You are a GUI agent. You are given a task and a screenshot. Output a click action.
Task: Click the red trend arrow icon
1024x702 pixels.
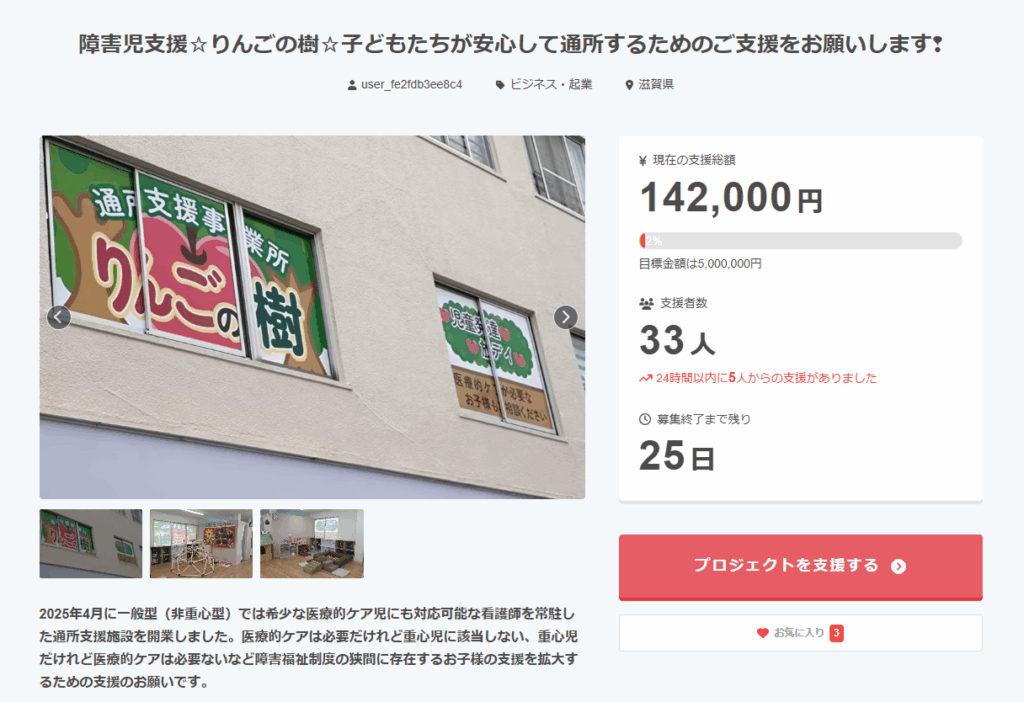click(645, 378)
